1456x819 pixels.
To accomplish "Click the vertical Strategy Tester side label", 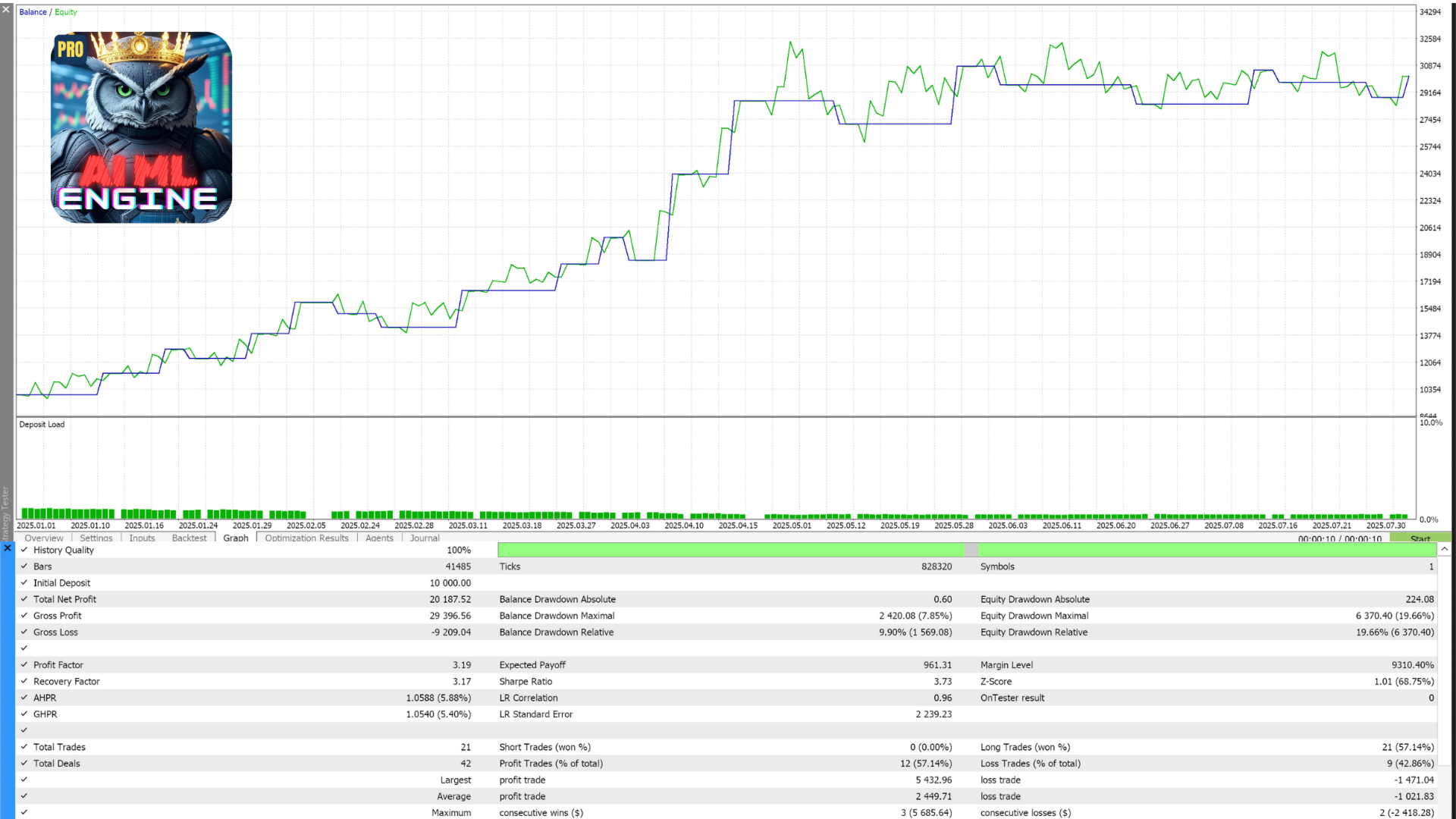I will [x=5, y=512].
